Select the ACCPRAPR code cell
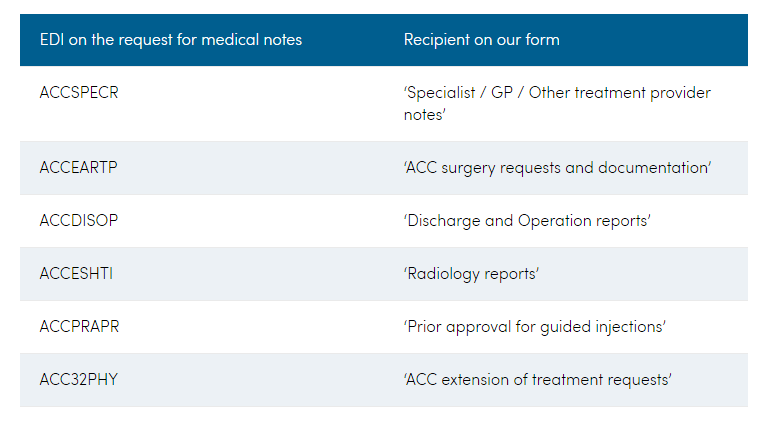 tap(79, 326)
